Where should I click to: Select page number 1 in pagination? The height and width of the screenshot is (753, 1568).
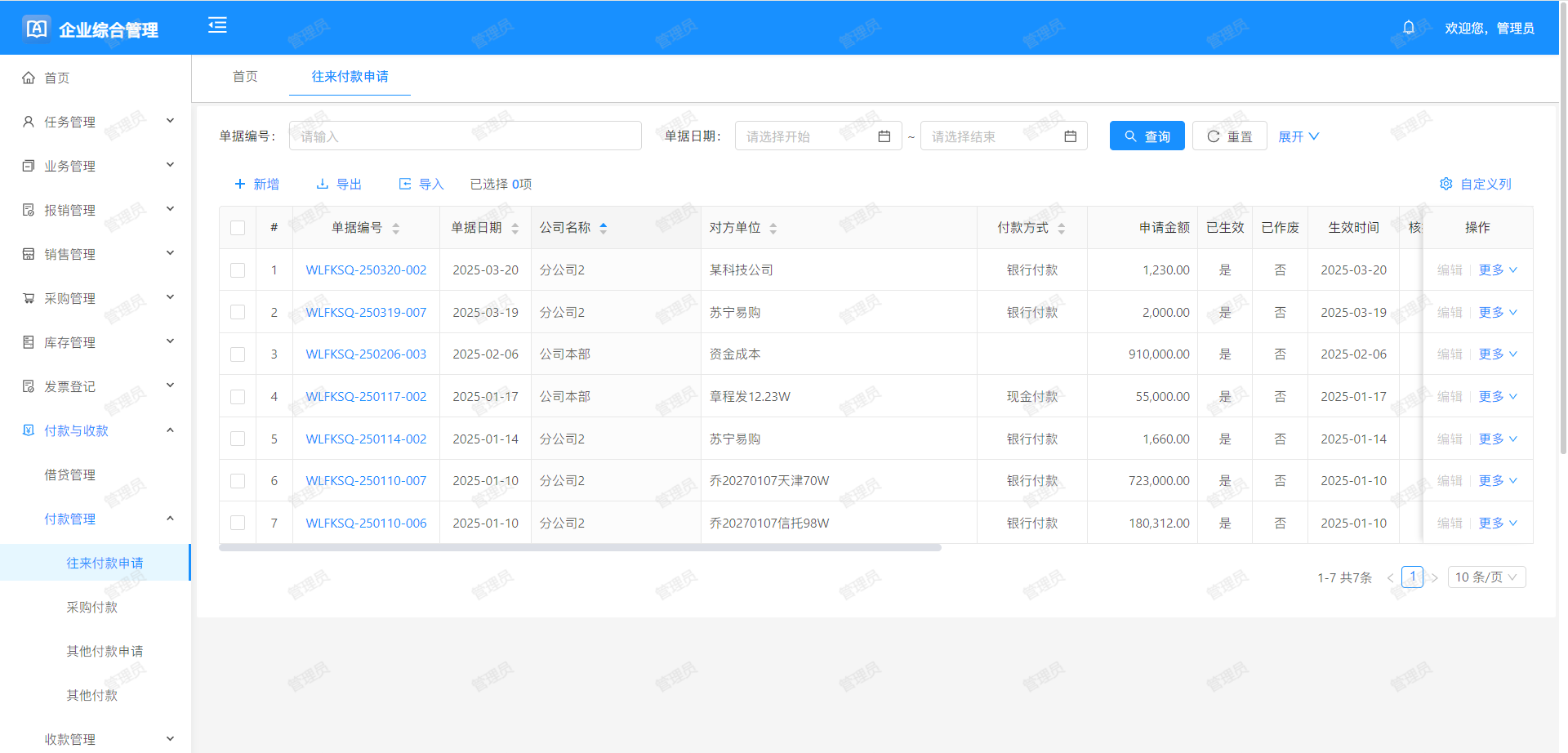point(1412,577)
